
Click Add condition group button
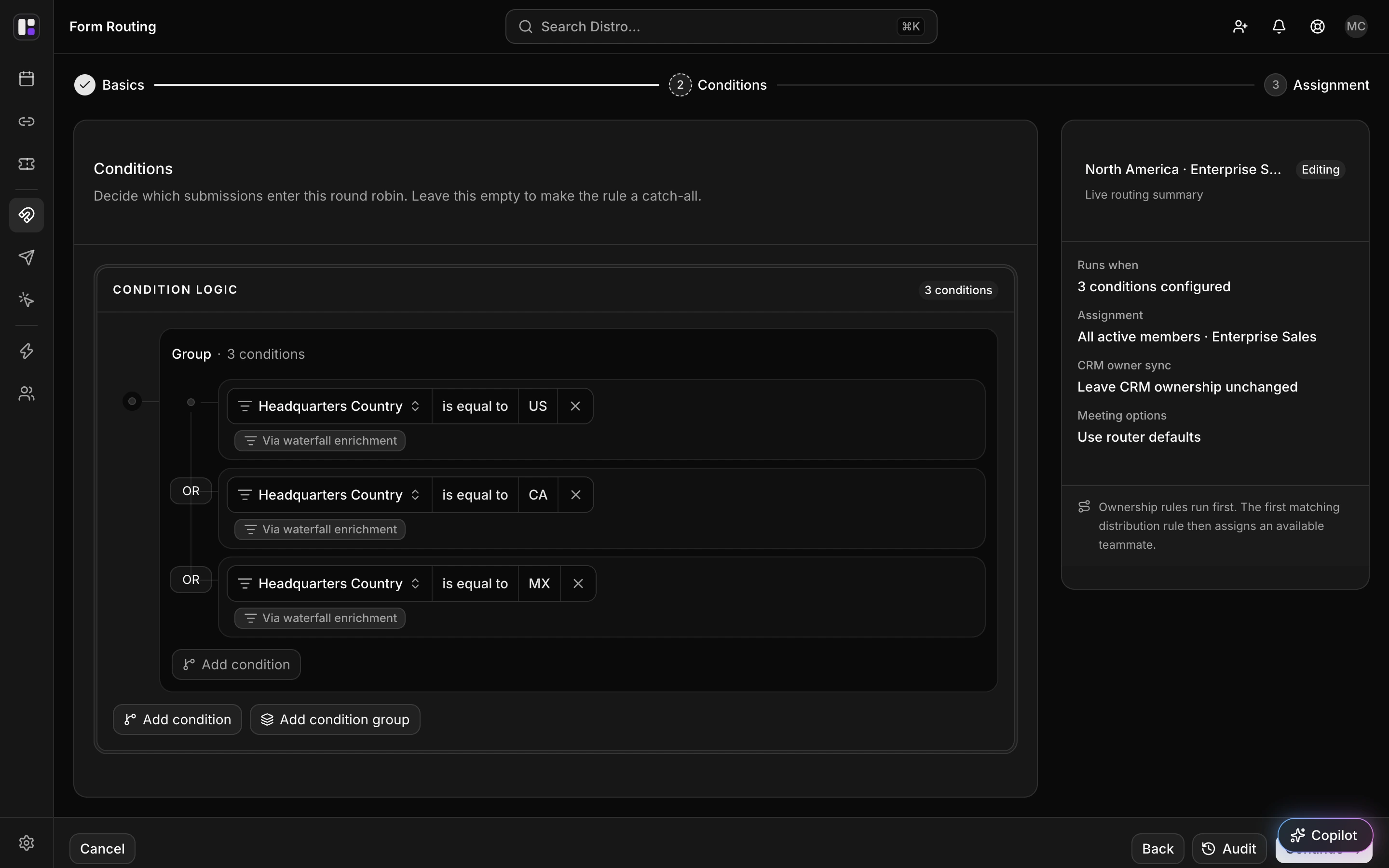(335, 719)
